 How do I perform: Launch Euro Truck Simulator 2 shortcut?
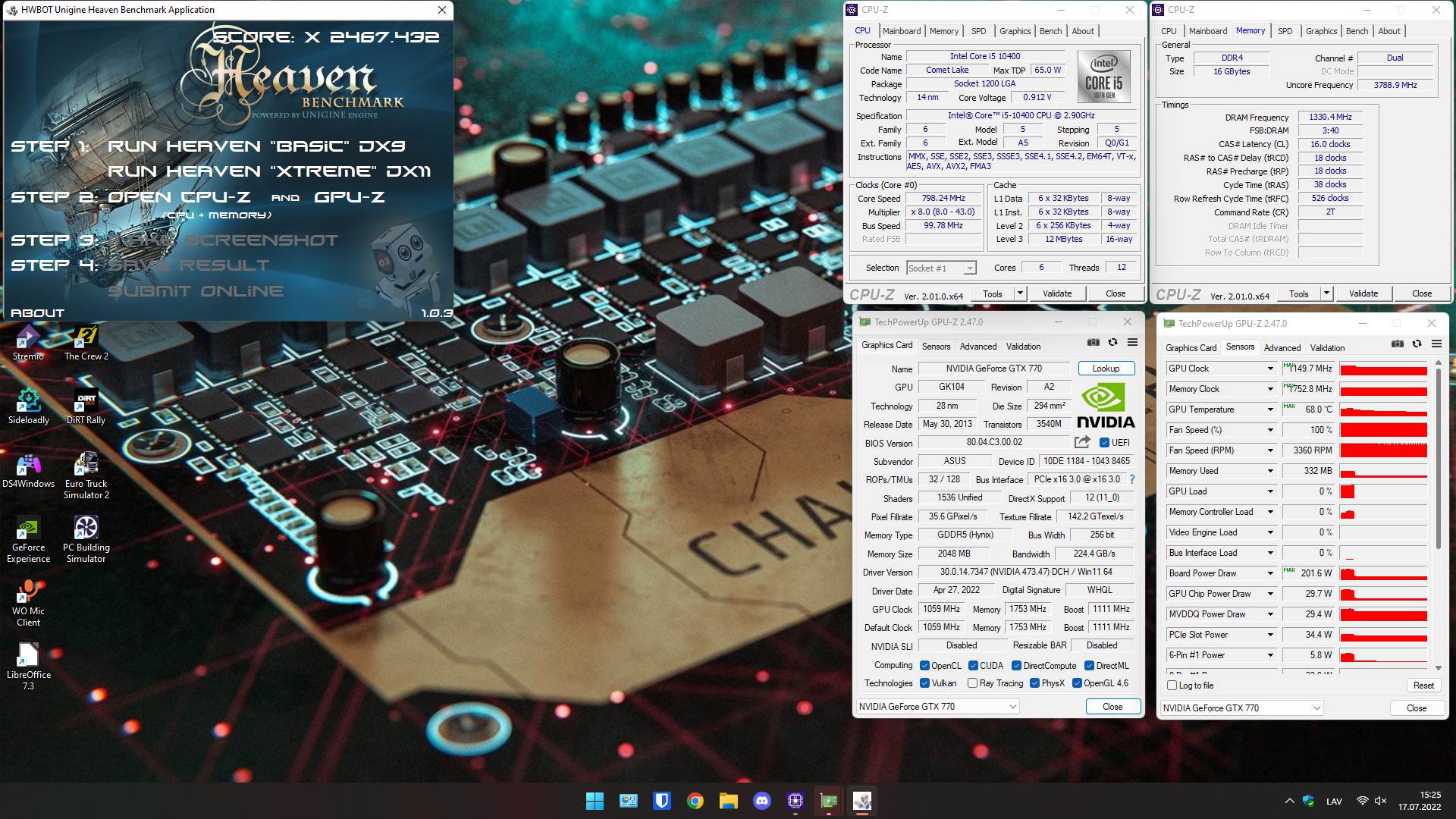[x=86, y=475]
